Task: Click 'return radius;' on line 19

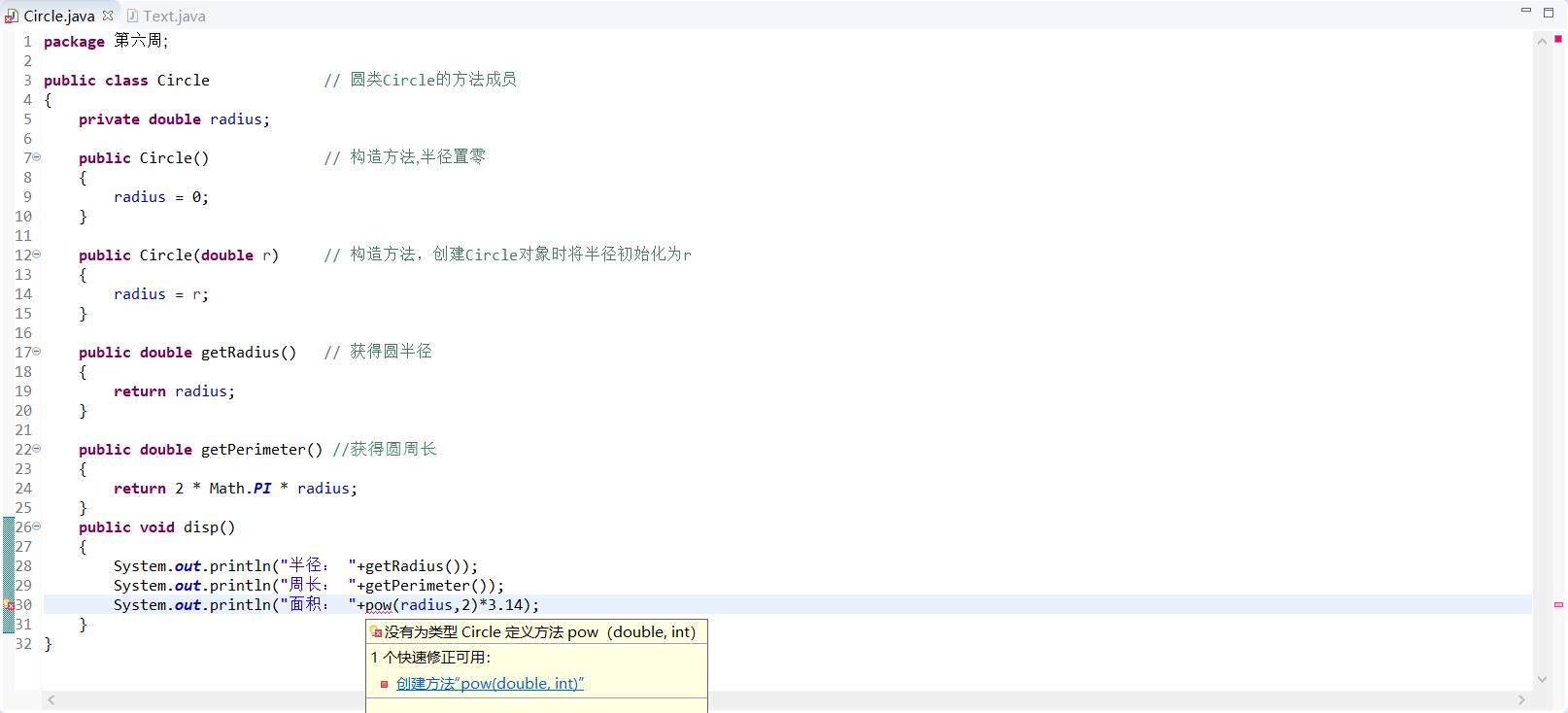Action: (x=174, y=391)
